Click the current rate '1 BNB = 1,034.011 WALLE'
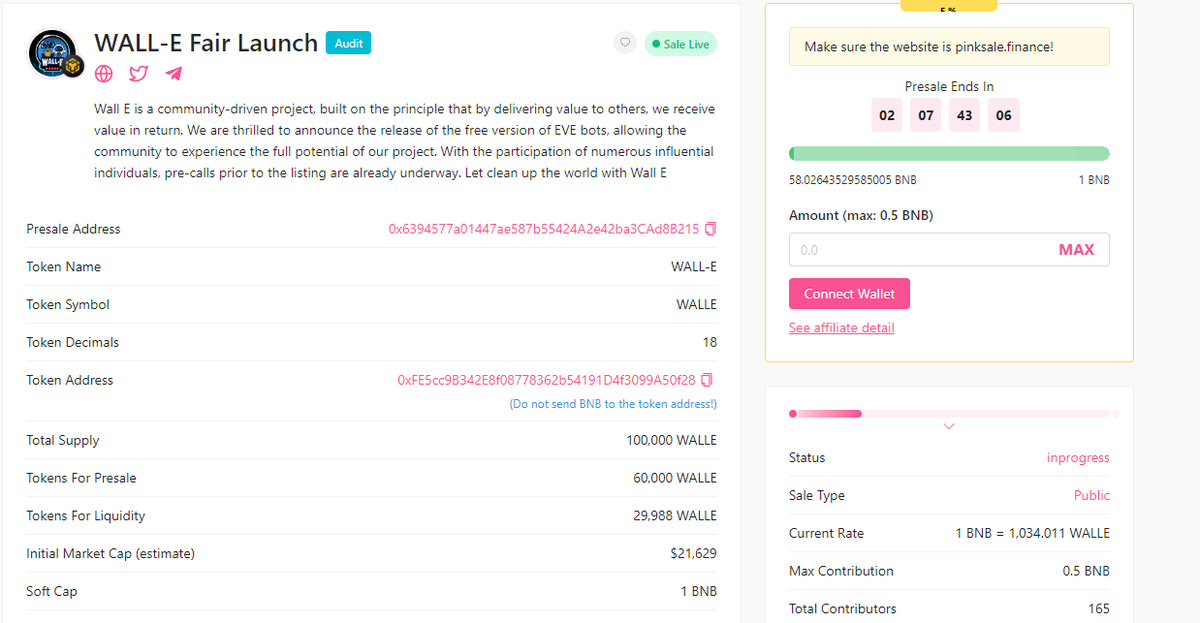Image resolution: width=1200 pixels, height=623 pixels. point(1032,534)
